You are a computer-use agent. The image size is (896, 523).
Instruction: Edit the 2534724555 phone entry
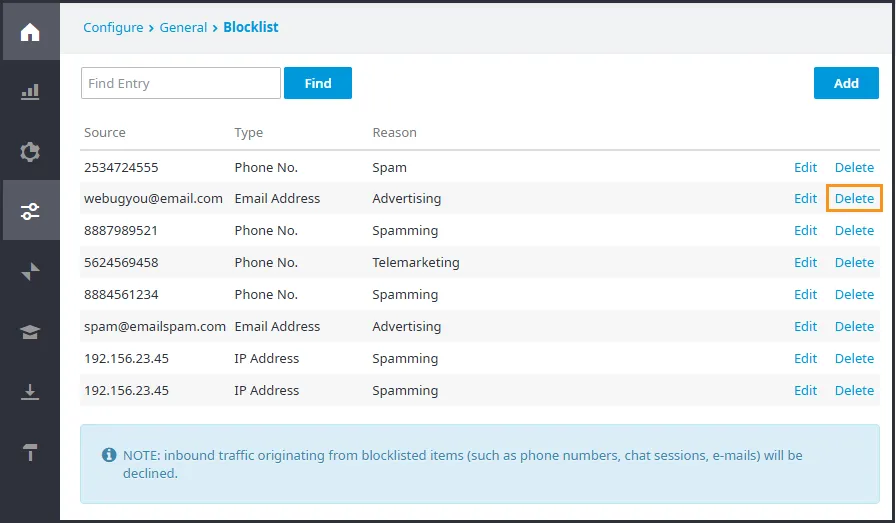click(806, 167)
